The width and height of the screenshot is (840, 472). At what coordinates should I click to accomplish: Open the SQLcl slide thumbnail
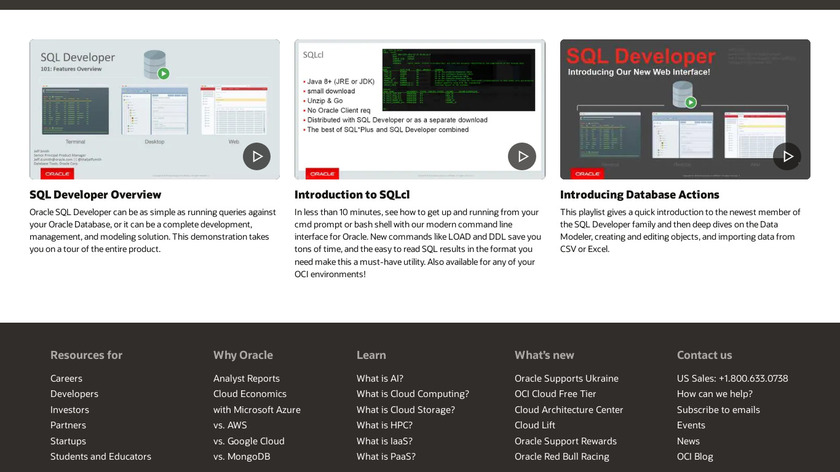tap(419, 109)
